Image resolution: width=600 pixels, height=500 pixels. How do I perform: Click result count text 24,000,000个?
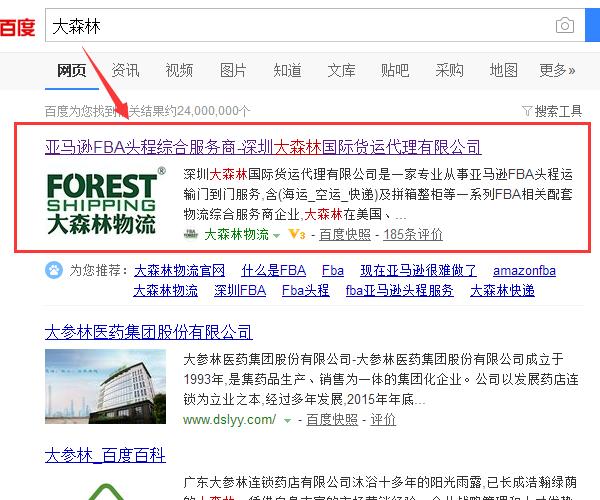coord(213,111)
